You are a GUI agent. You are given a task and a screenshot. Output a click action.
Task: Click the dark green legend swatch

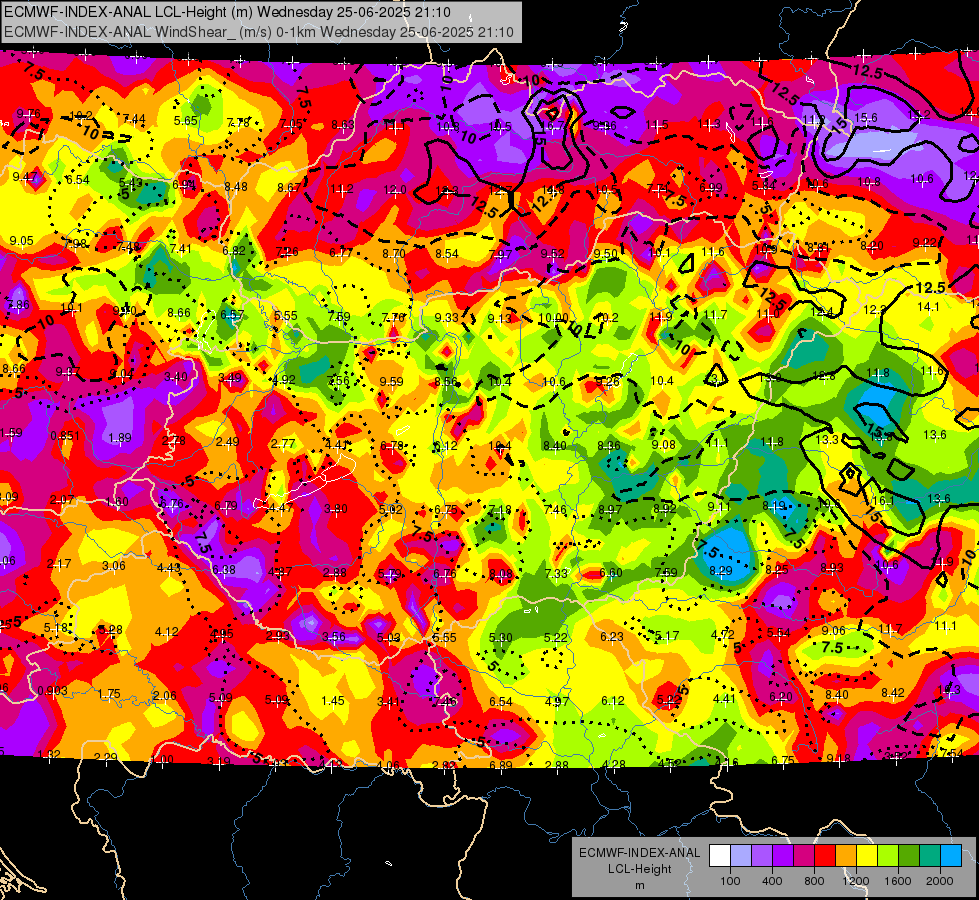pos(909,856)
